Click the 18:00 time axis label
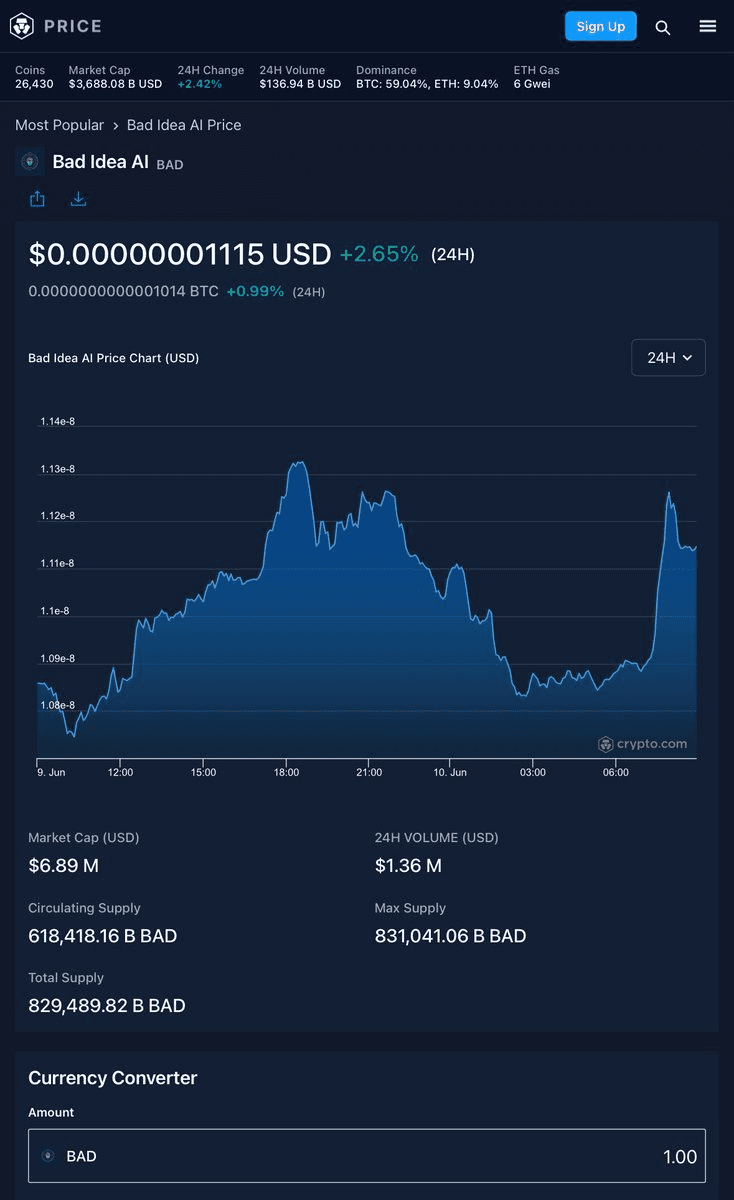 pos(286,772)
